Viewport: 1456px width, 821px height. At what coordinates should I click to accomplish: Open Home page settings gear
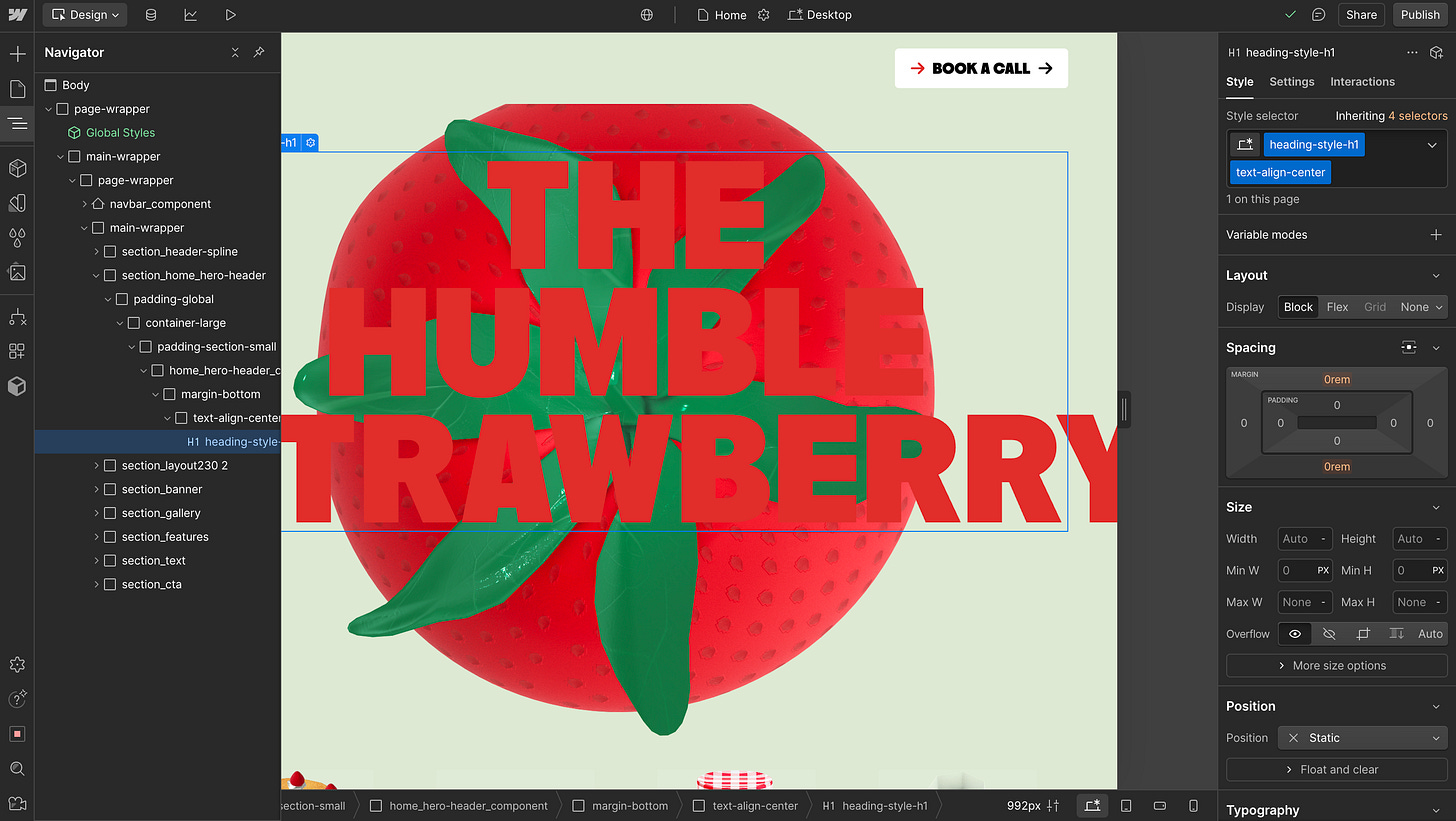[764, 15]
